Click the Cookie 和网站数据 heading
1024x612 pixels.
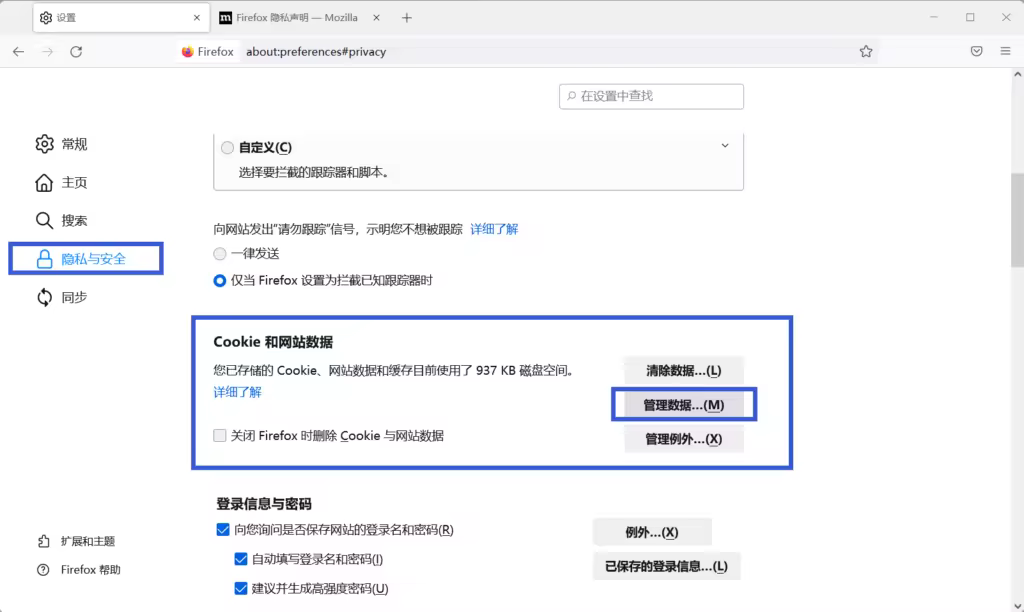[273, 342]
